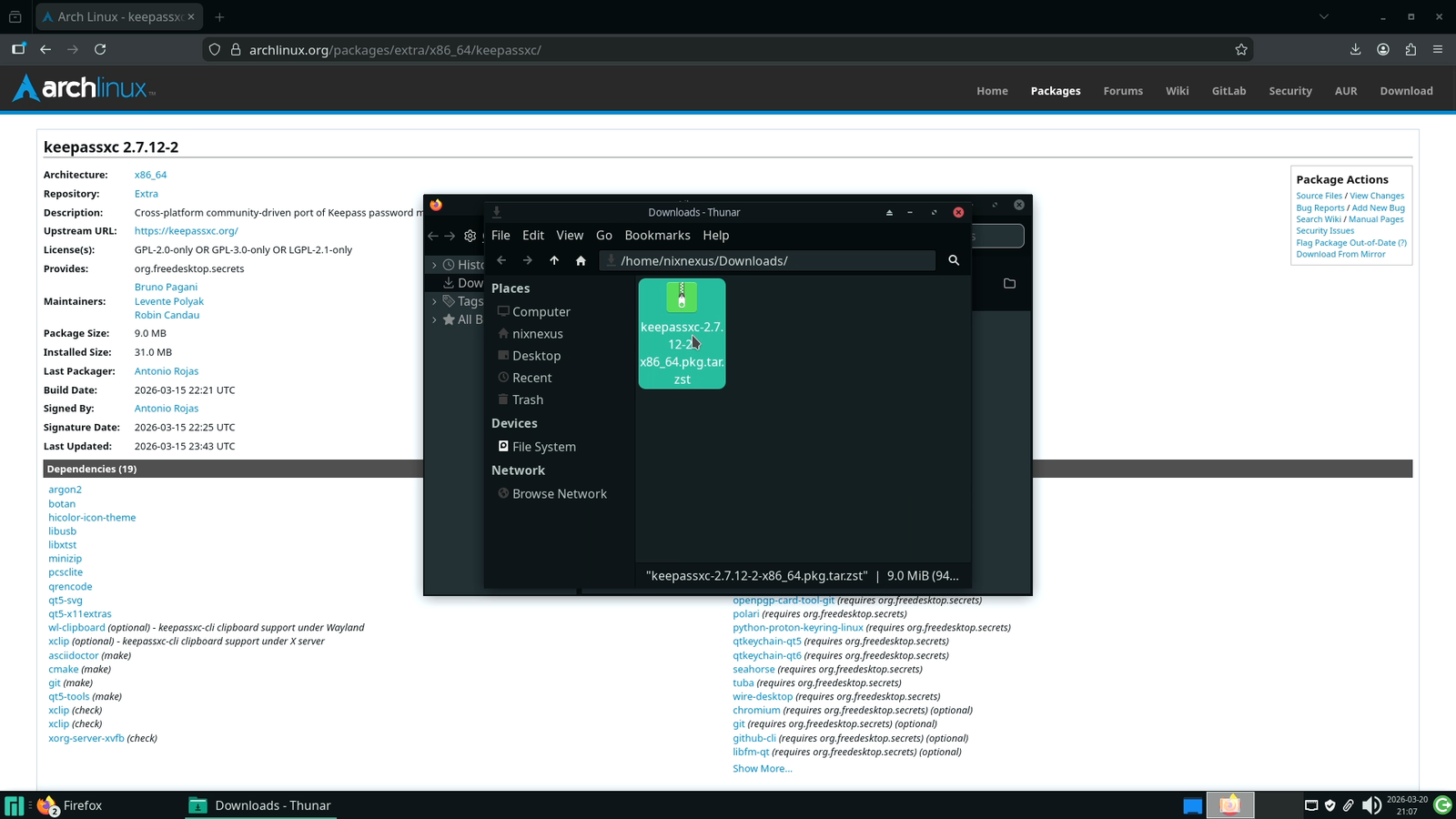Go to parent folder in Thunar
This screenshot has height=819, width=1456.
pos(554,260)
